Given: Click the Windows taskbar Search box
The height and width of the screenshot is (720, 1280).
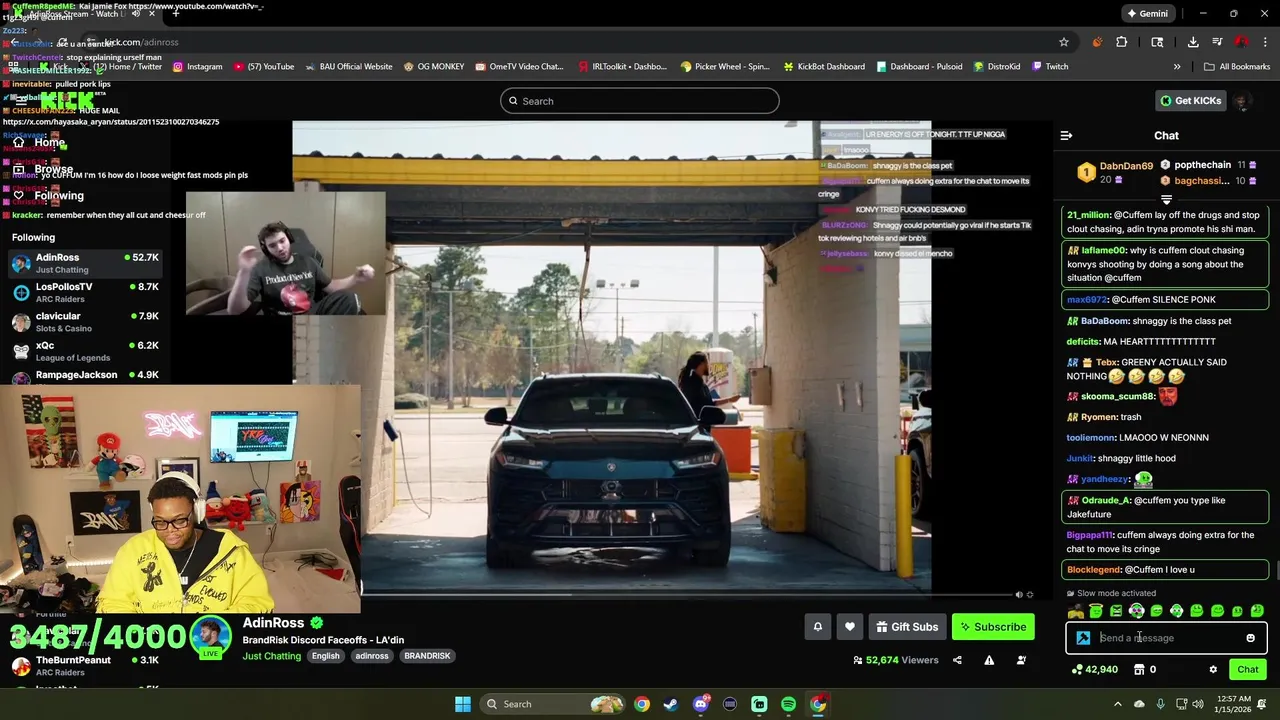Looking at the screenshot, I should (554, 704).
